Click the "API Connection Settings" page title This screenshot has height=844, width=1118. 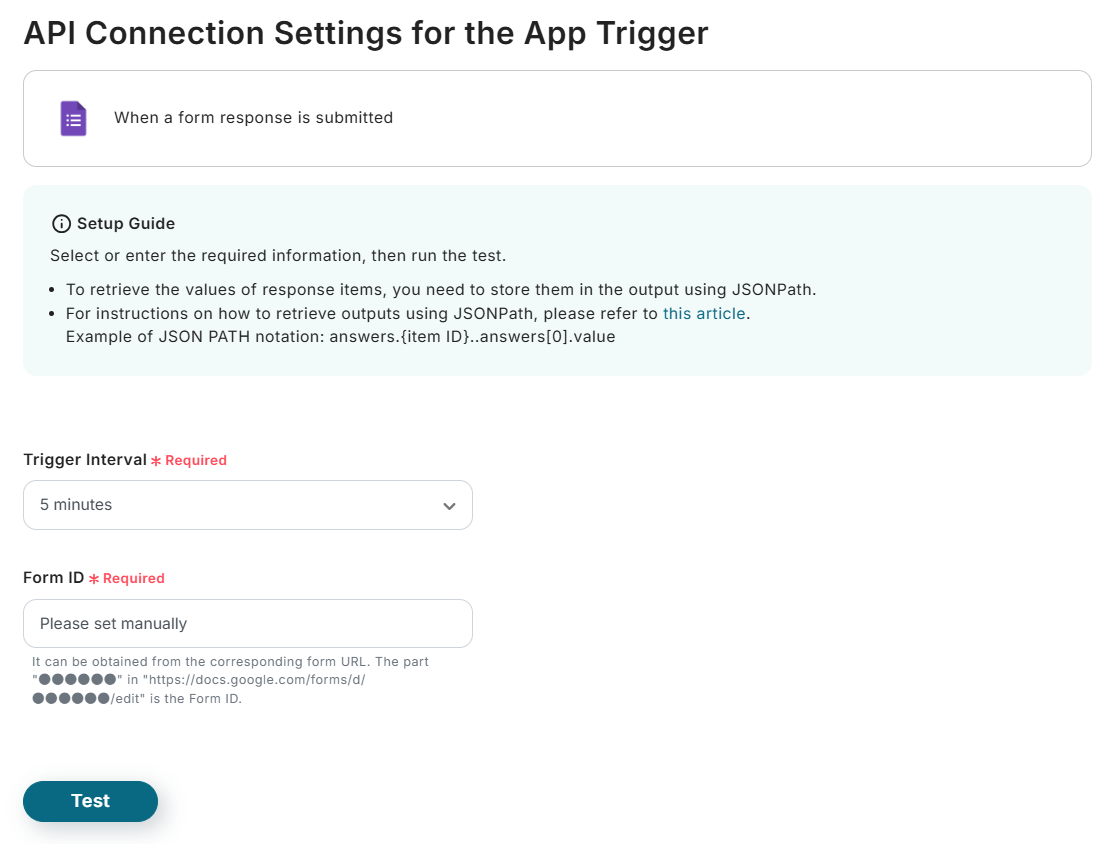point(365,33)
